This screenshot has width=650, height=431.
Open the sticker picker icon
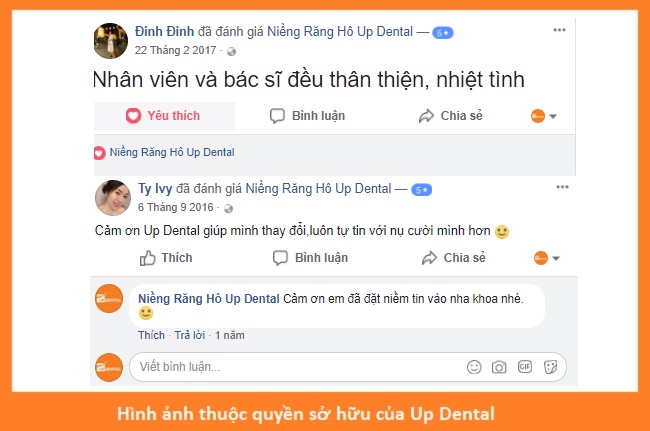click(x=550, y=367)
